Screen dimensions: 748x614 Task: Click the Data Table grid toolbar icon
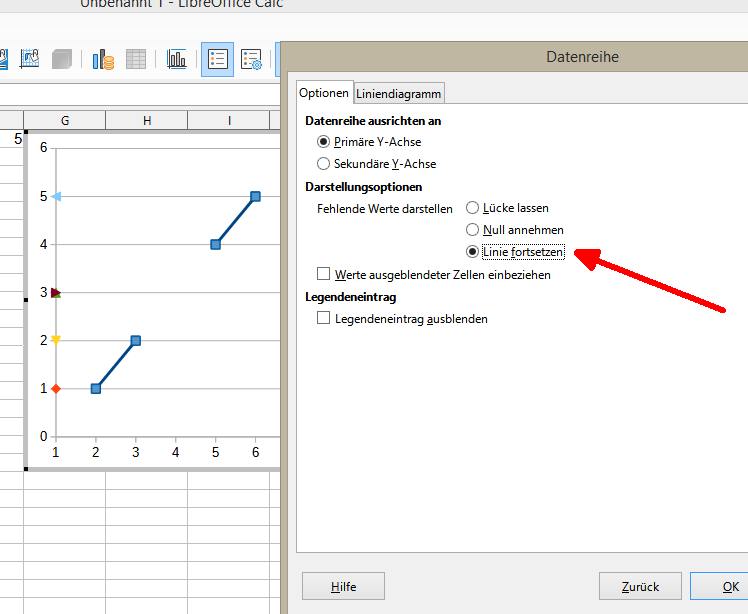(136, 59)
